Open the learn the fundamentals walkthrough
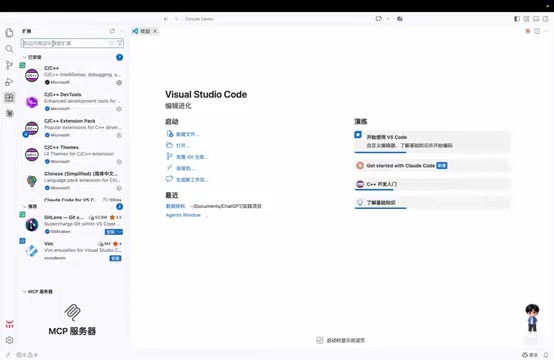 coord(432,202)
